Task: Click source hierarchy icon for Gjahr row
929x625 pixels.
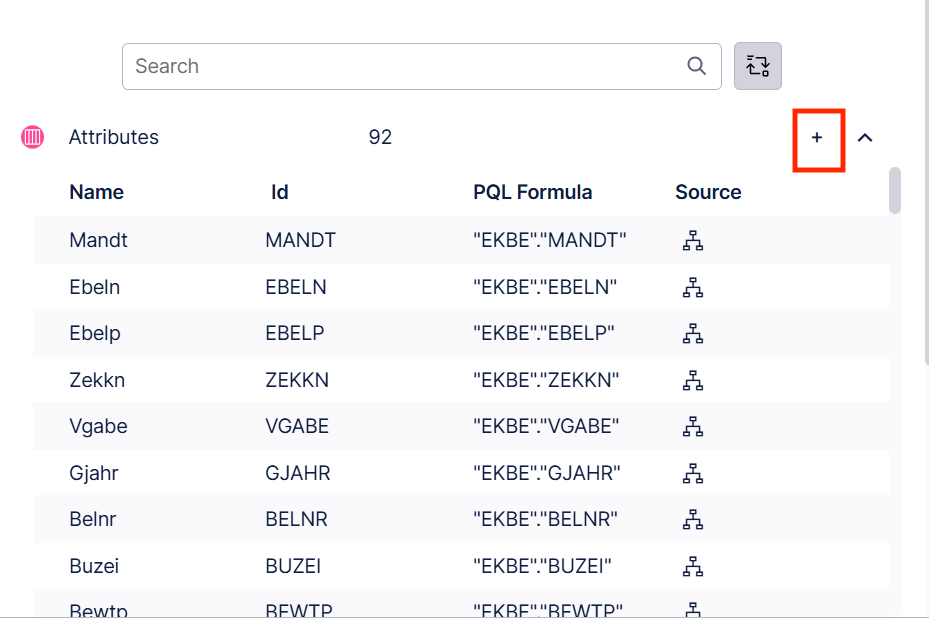Action: tap(692, 473)
